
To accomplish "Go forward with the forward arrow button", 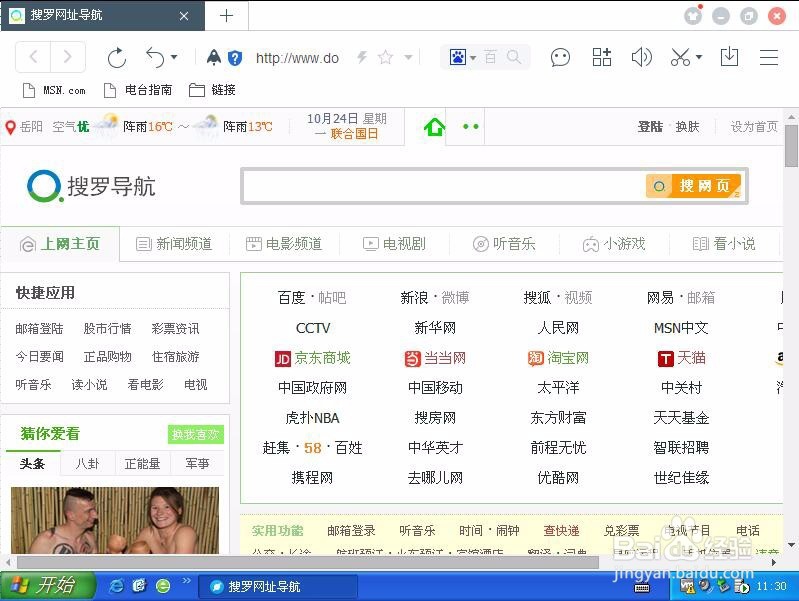I will 67,57.
